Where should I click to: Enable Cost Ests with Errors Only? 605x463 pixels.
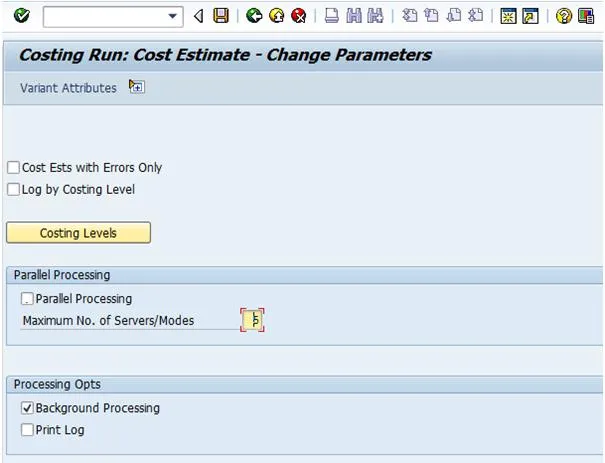[x=14, y=167]
